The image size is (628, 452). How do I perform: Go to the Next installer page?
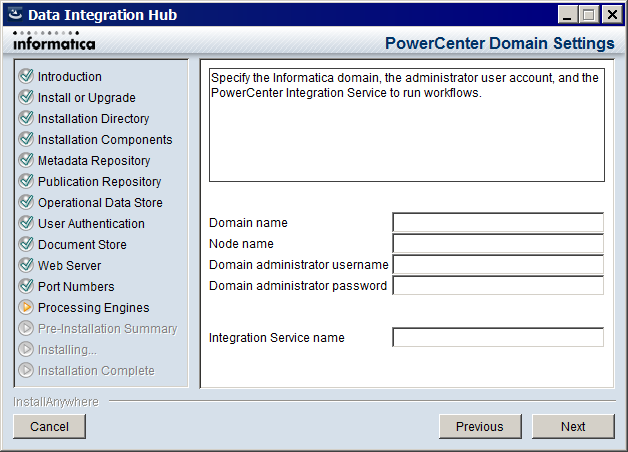click(573, 426)
